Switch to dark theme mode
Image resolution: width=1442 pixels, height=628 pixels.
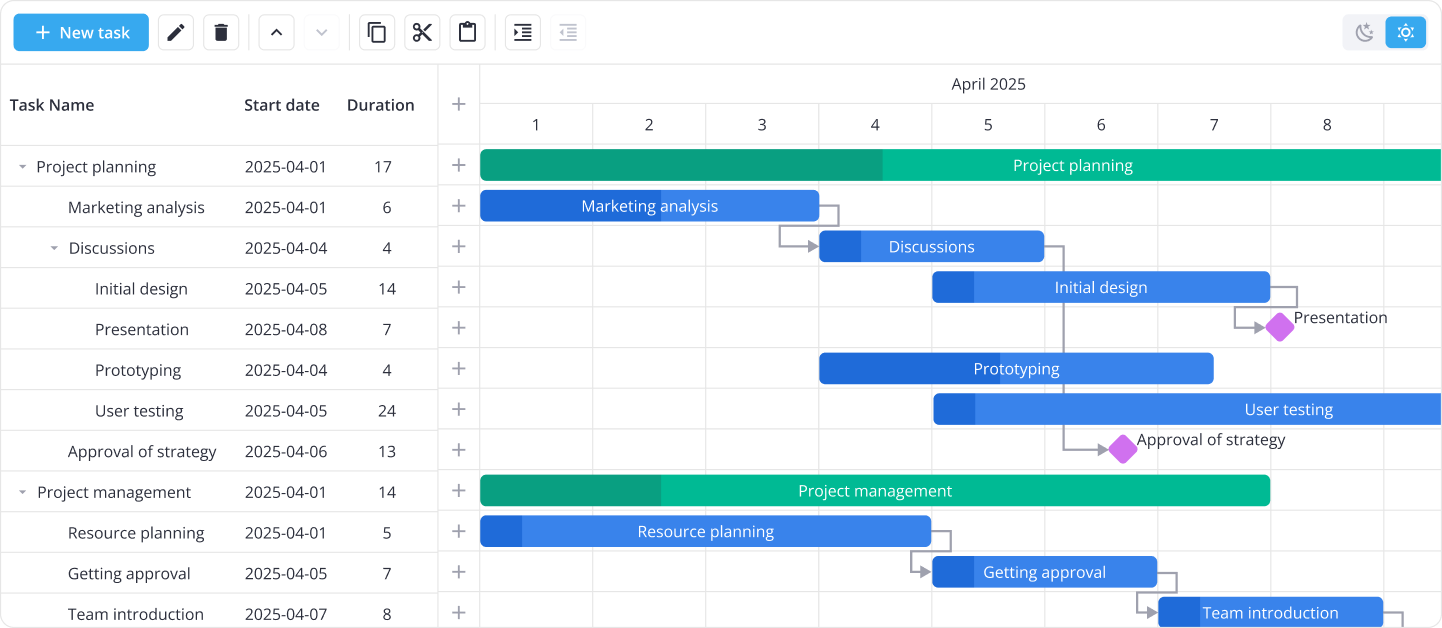pyautogui.click(x=1364, y=33)
